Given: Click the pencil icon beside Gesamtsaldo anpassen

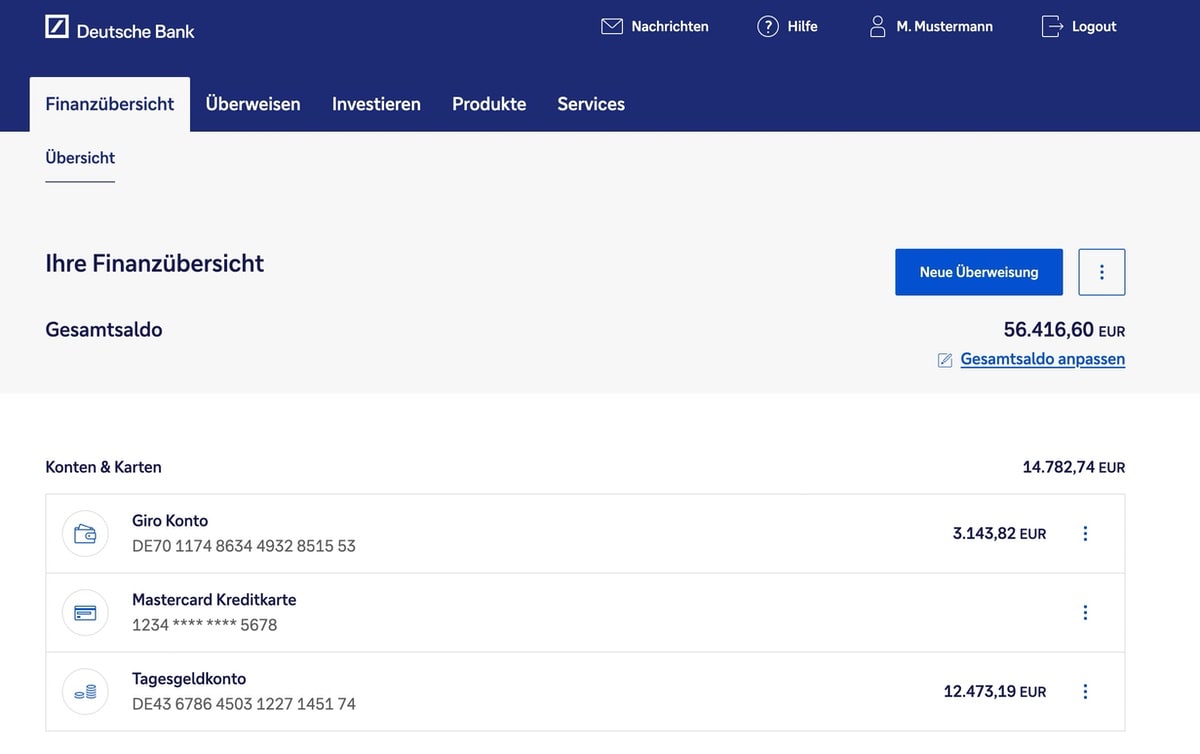Looking at the screenshot, I should tap(945, 360).
